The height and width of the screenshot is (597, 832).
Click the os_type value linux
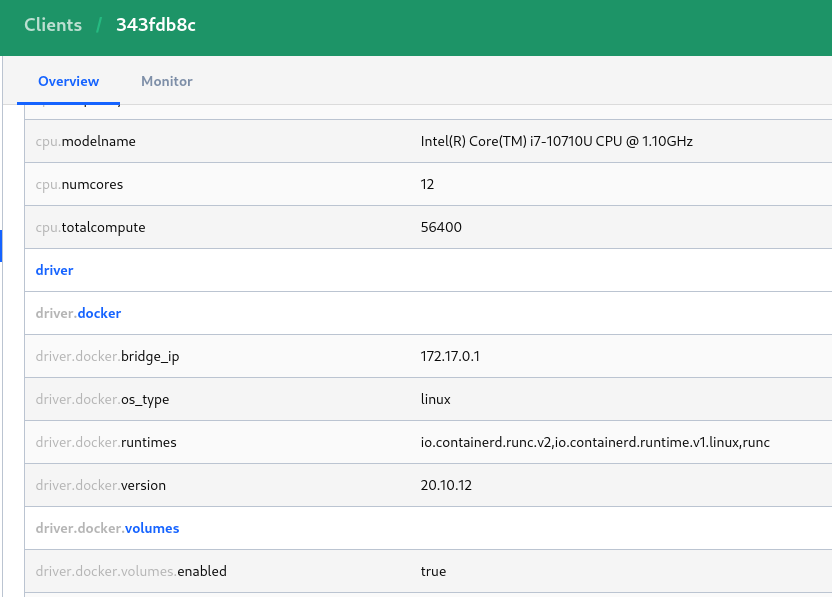tap(435, 399)
